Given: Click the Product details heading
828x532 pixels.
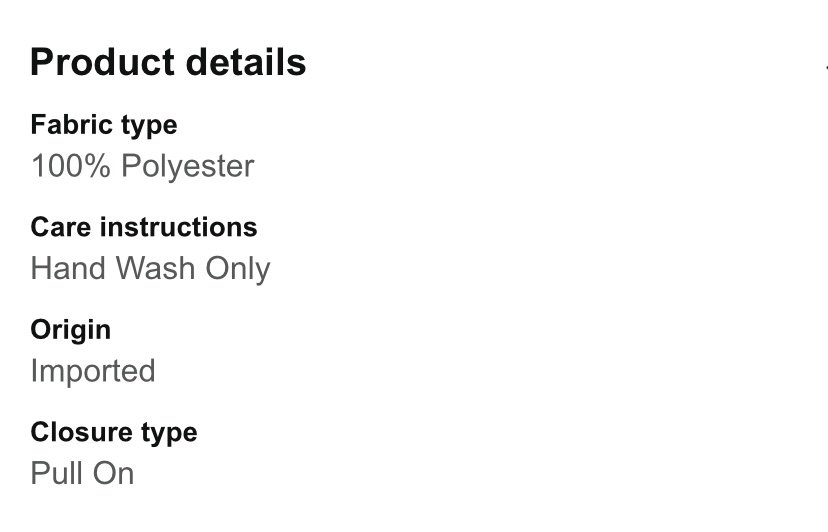Looking at the screenshot, I should tap(168, 62).
